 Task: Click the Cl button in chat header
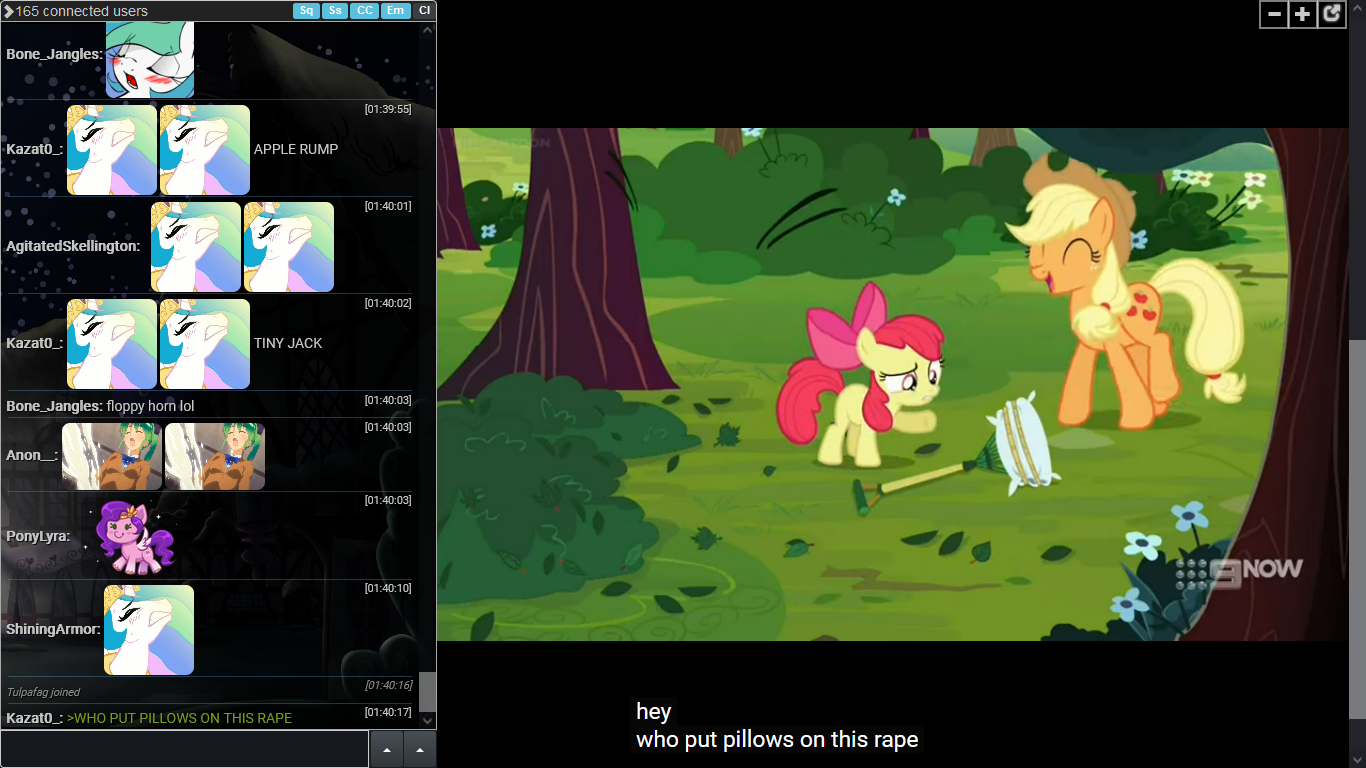[x=424, y=11]
